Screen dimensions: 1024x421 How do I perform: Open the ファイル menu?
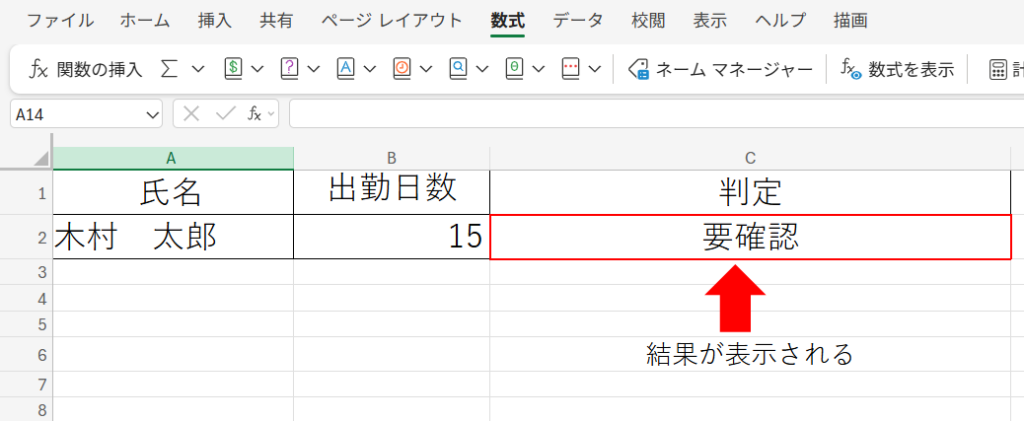(x=59, y=20)
